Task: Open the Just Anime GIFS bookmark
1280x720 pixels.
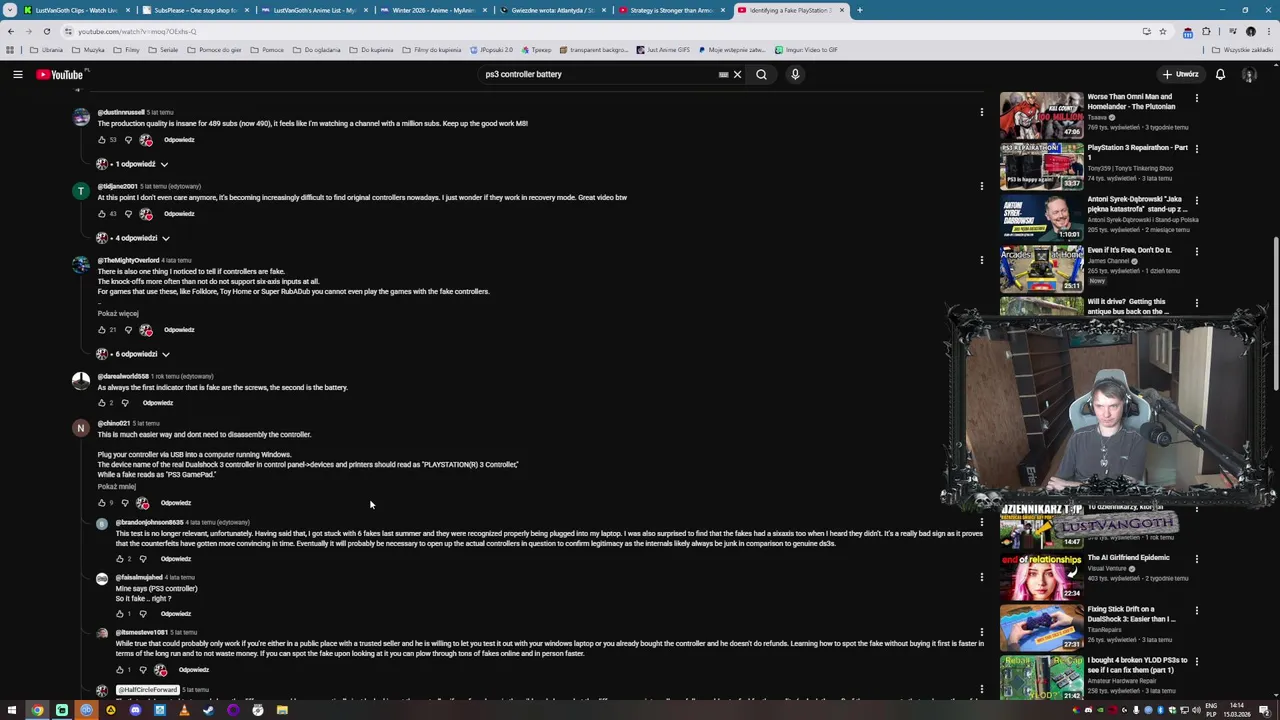Action: (662, 50)
